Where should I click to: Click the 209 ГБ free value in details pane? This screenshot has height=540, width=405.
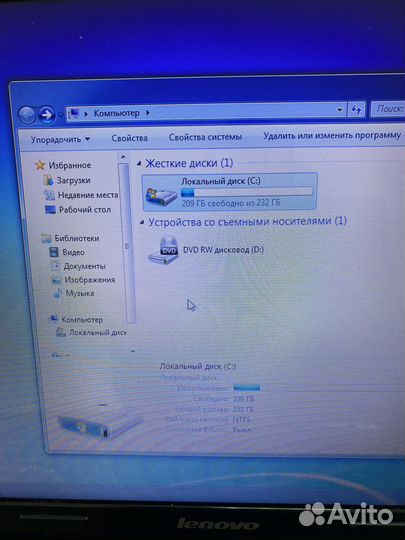243,399
